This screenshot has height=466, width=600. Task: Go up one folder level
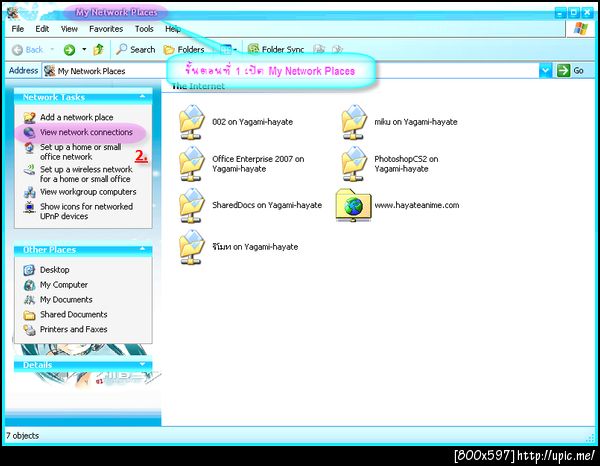coord(98,49)
